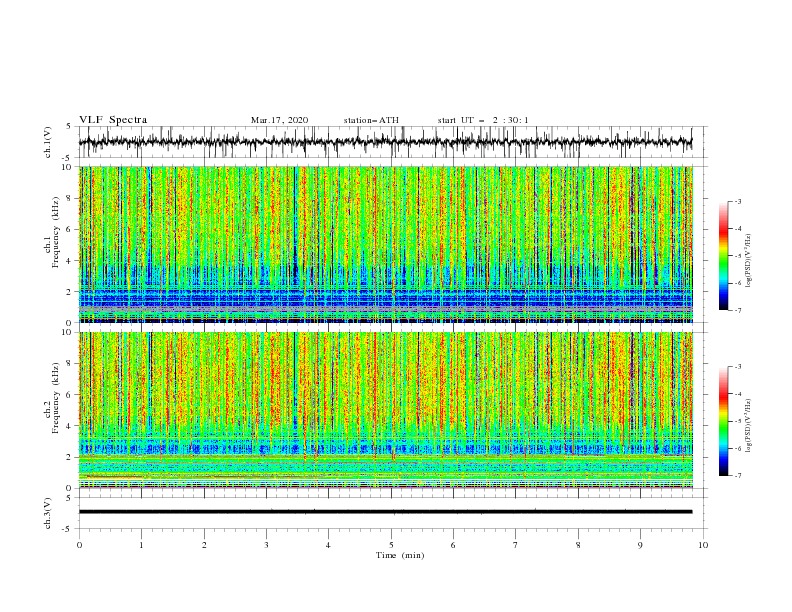The height and width of the screenshot is (612, 792).
Task: Click the "-5" label on ch.2 colorbar
Action: point(738,421)
